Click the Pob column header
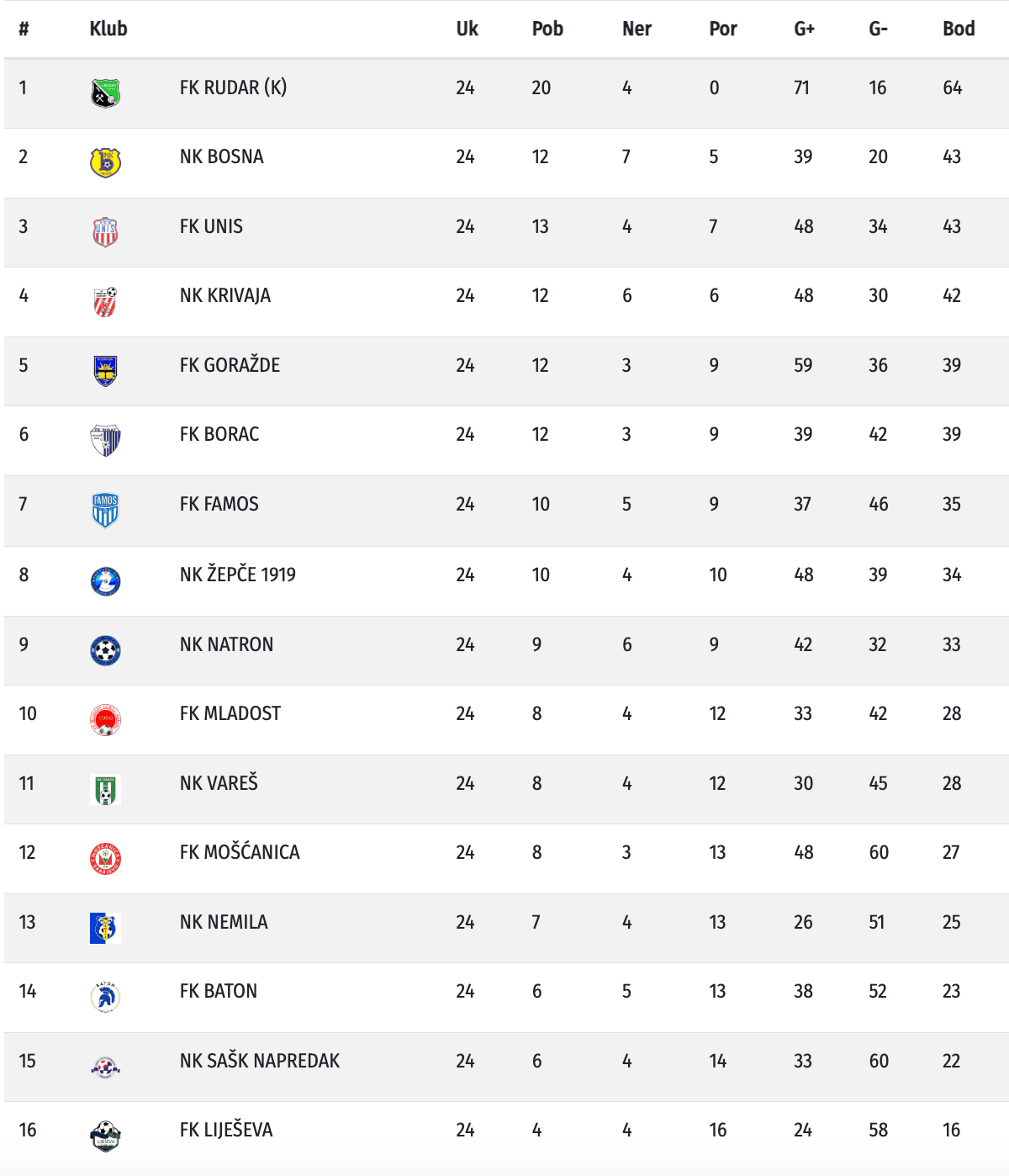The height and width of the screenshot is (1176, 1009). point(547,29)
